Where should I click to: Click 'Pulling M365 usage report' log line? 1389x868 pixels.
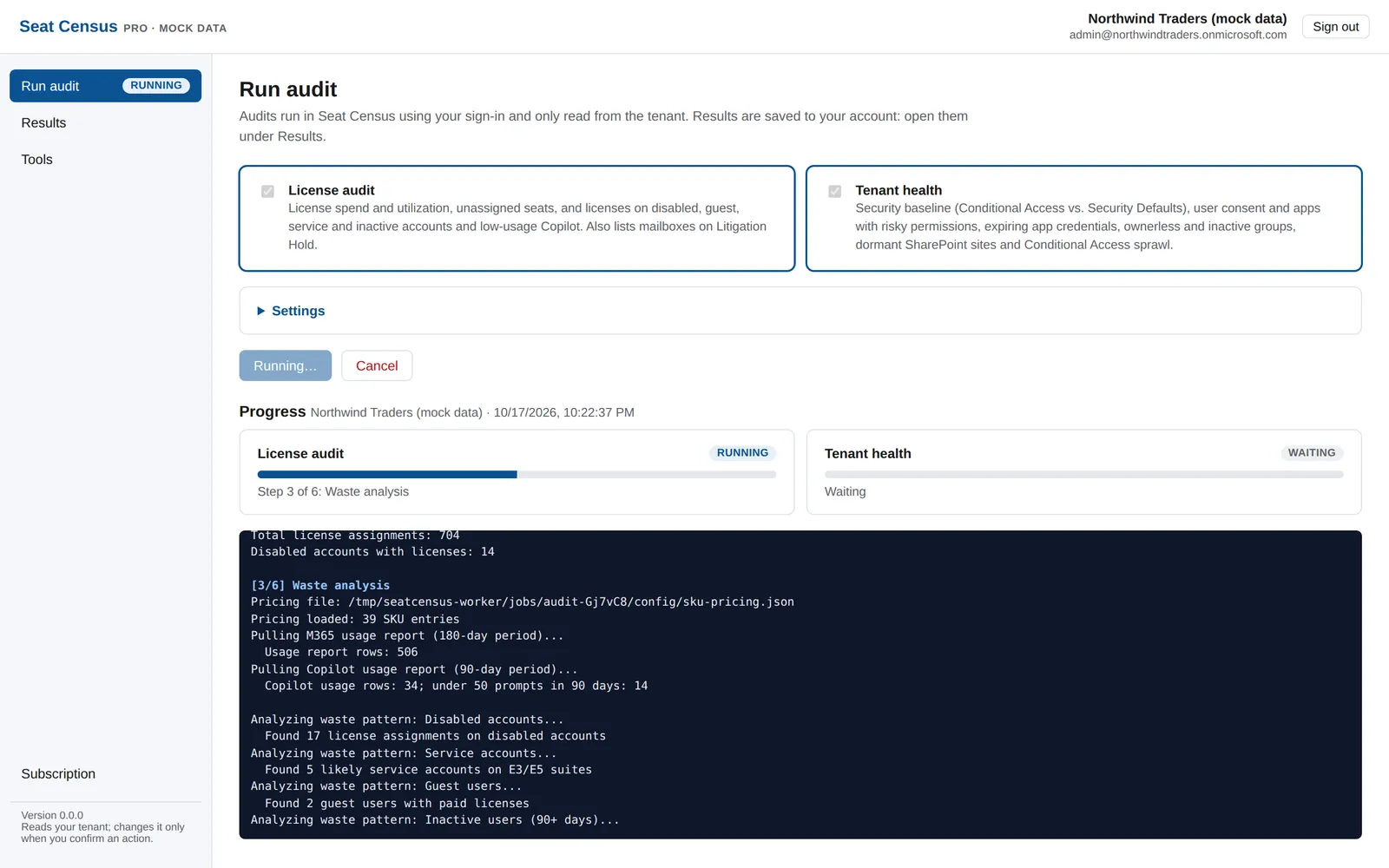point(407,636)
